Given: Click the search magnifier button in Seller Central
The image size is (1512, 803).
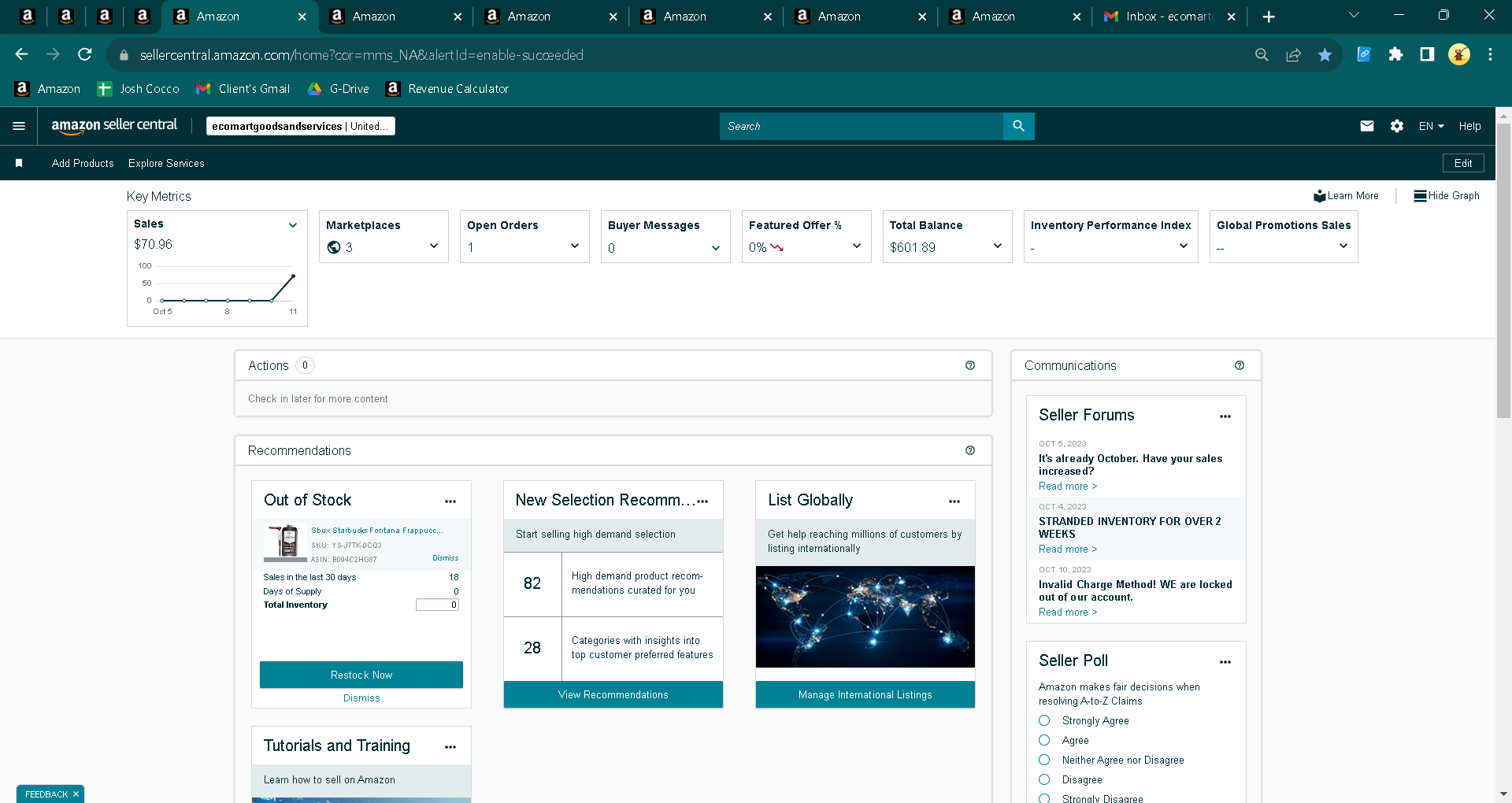Looking at the screenshot, I should pos(1018,126).
